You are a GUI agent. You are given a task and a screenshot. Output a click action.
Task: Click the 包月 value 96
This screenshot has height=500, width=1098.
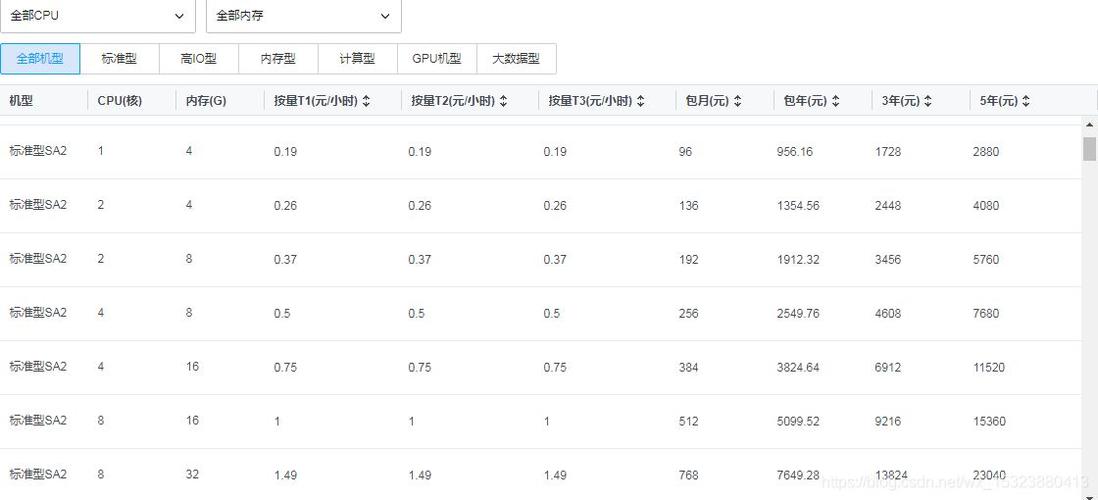(685, 151)
